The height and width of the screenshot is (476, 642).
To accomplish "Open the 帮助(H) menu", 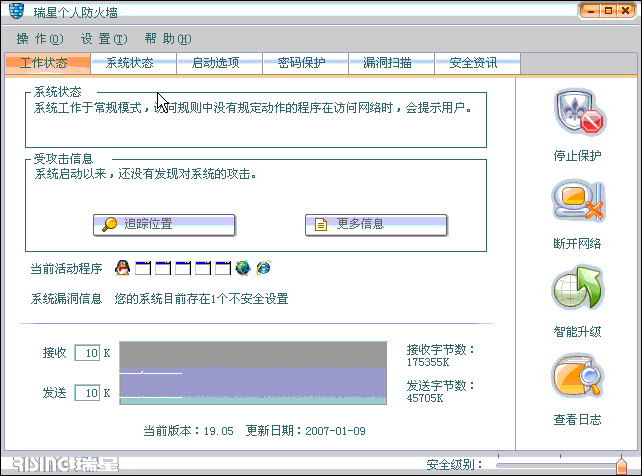I will click(x=168, y=39).
